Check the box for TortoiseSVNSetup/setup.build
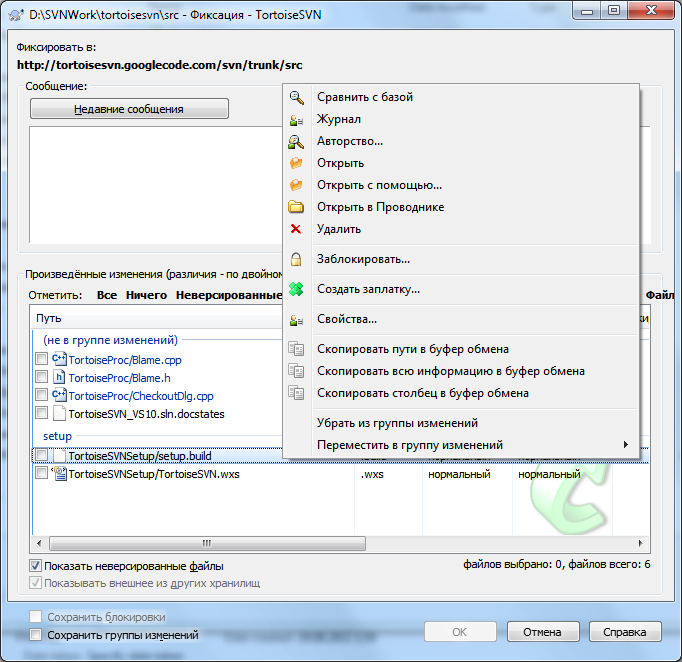This screenshot has width=682, height=662. pyautogui.click(x=42, y=455)
